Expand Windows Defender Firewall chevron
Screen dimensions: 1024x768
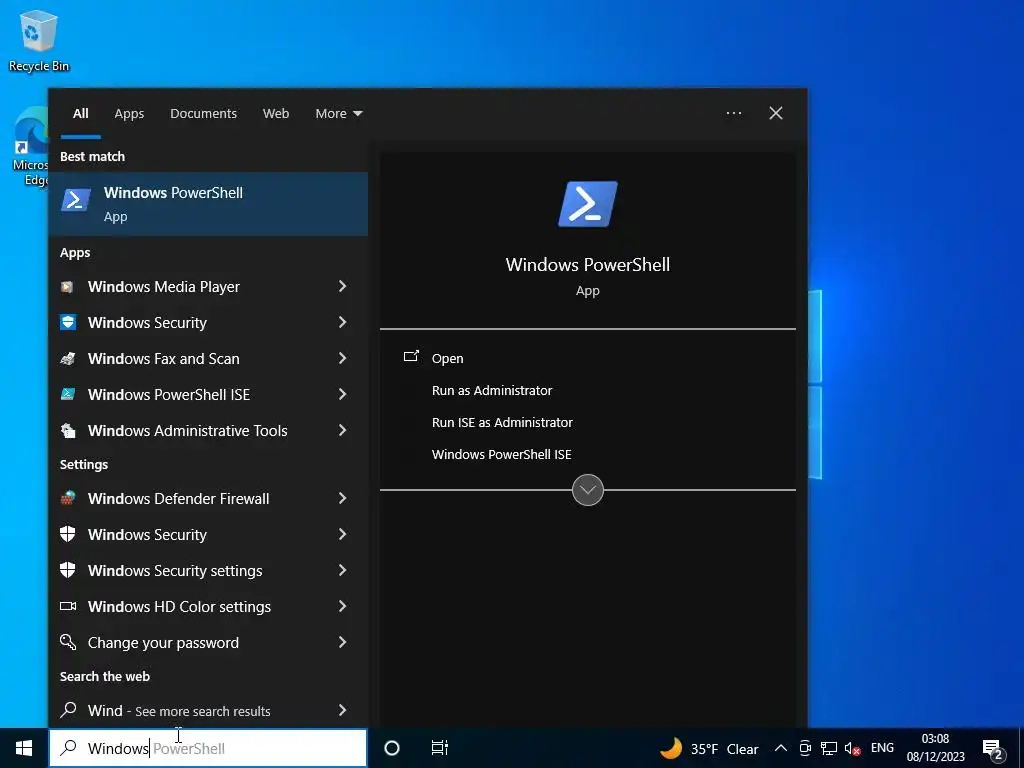(x=342, y=498)
